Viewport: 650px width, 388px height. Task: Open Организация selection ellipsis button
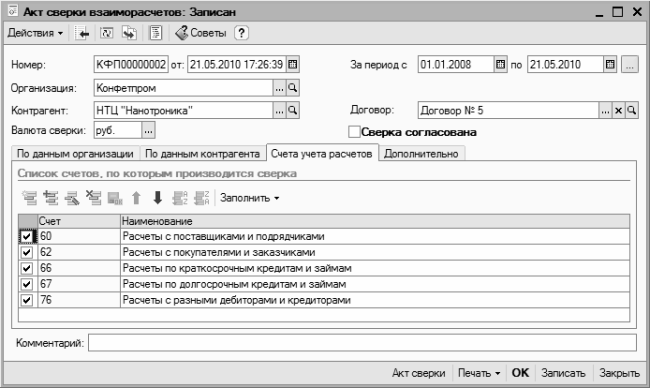(x=279, y=88)
